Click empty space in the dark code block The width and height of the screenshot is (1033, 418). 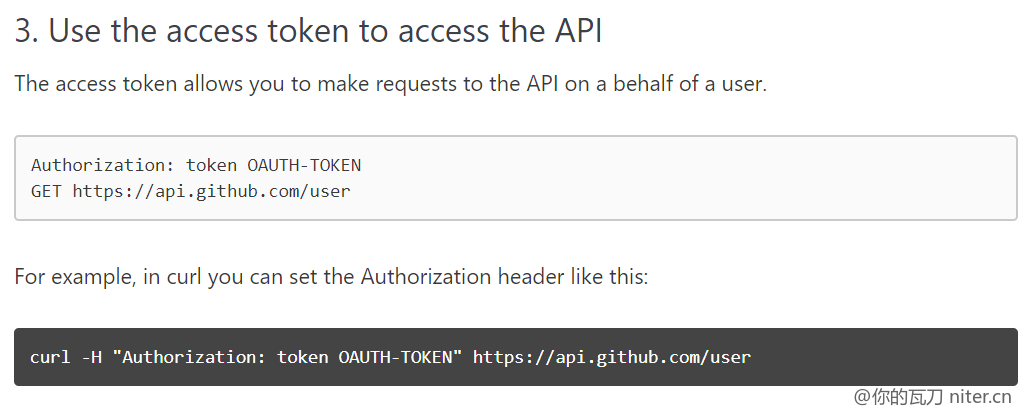(890, 357)
